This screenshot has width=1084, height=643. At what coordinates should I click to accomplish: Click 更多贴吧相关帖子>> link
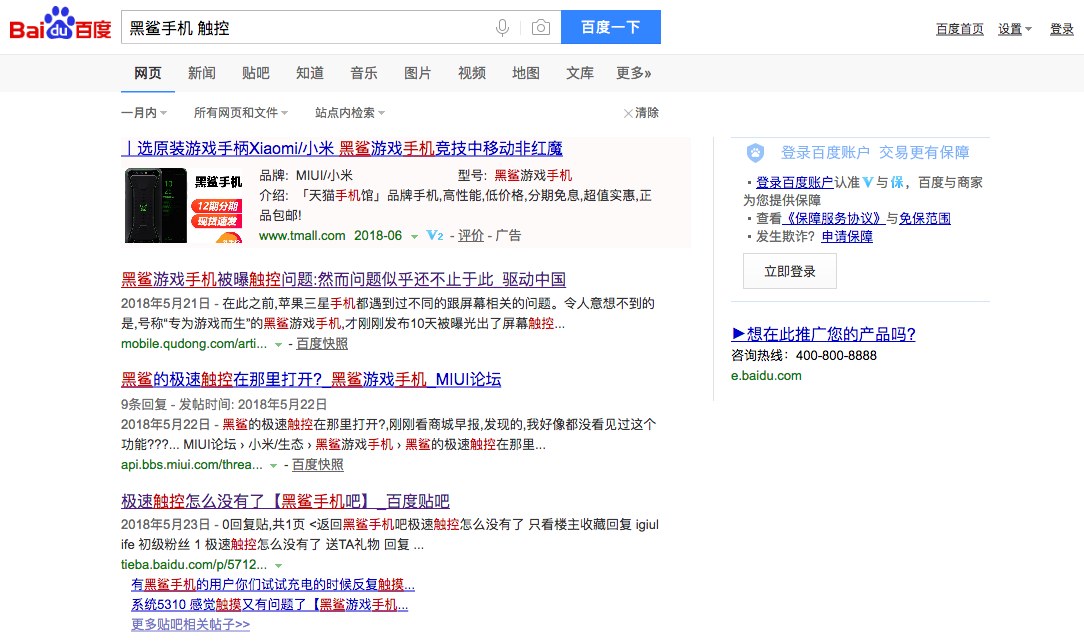click(191, 625)
